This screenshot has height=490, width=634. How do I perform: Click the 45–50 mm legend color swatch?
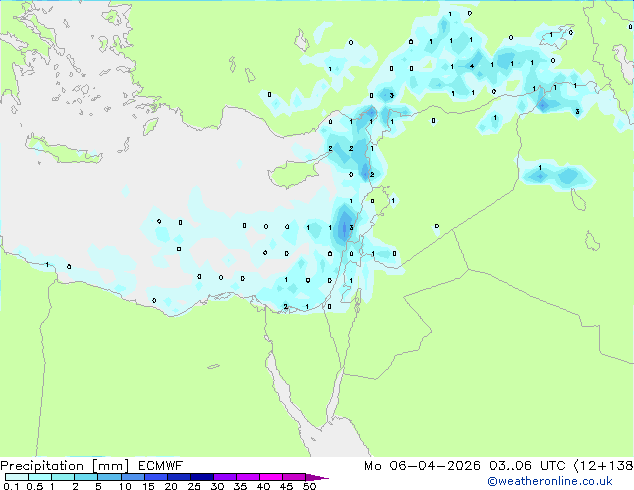click(294, 477)
